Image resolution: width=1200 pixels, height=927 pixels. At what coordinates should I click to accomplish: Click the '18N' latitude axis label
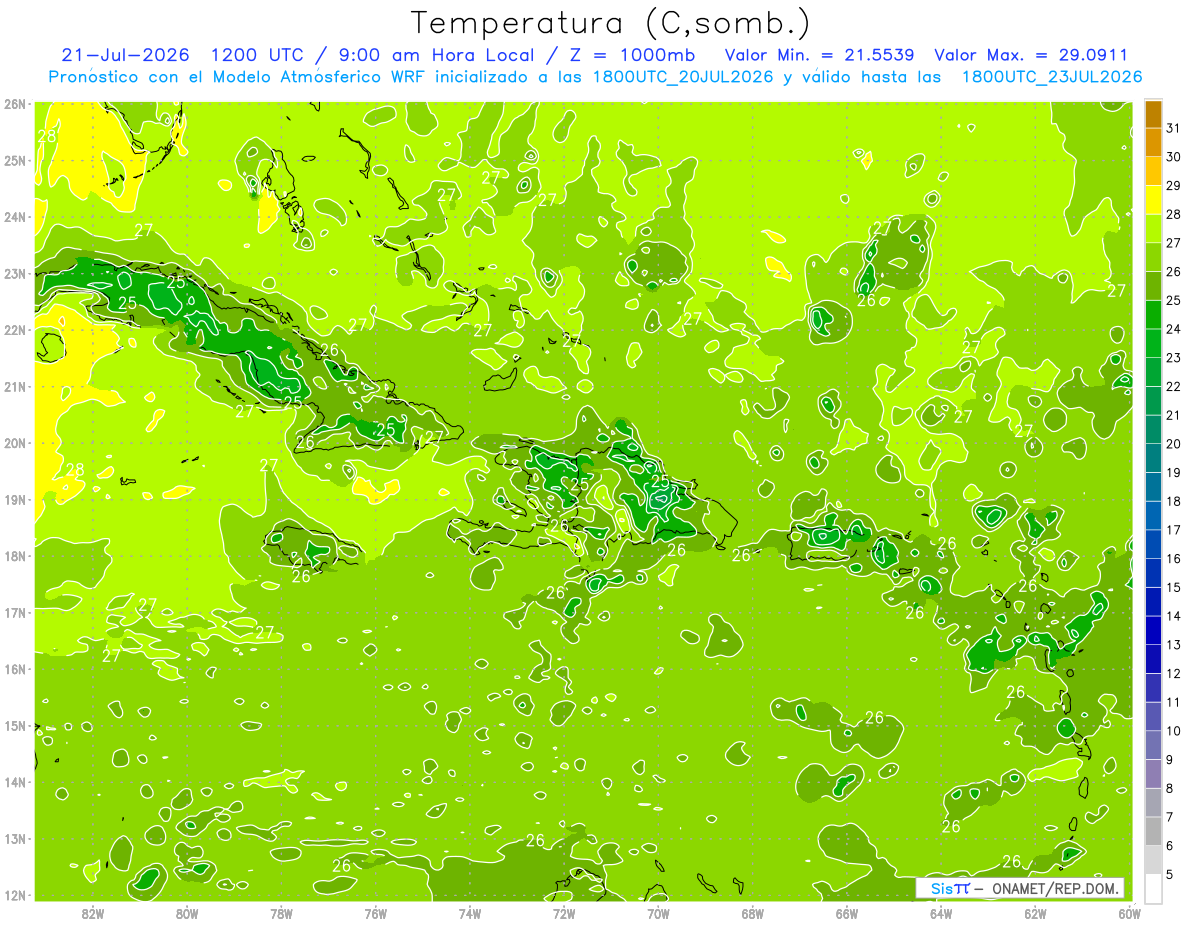click(x=15, y=556)
